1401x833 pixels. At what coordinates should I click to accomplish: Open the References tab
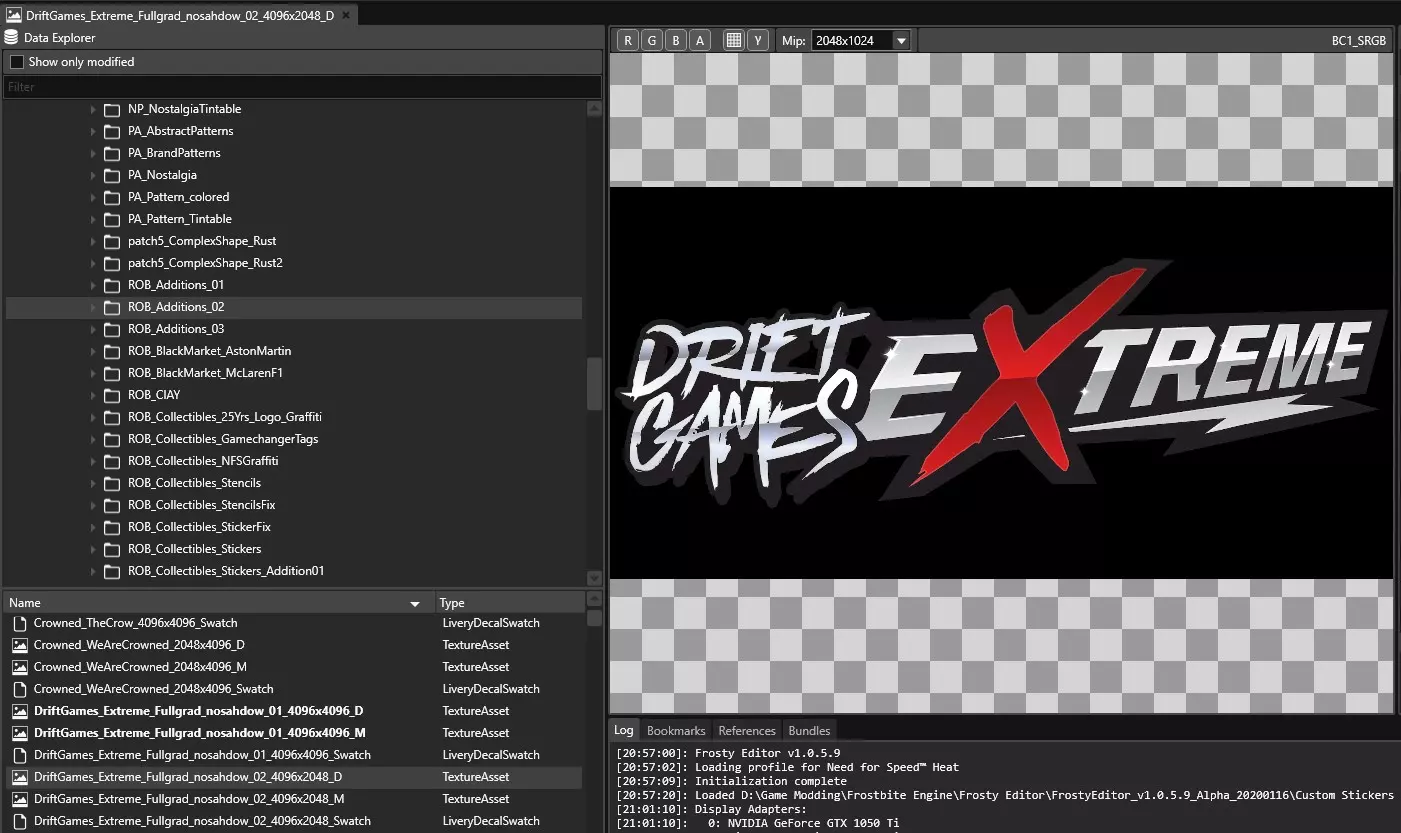pyautogui.click(x=747, y=730)
